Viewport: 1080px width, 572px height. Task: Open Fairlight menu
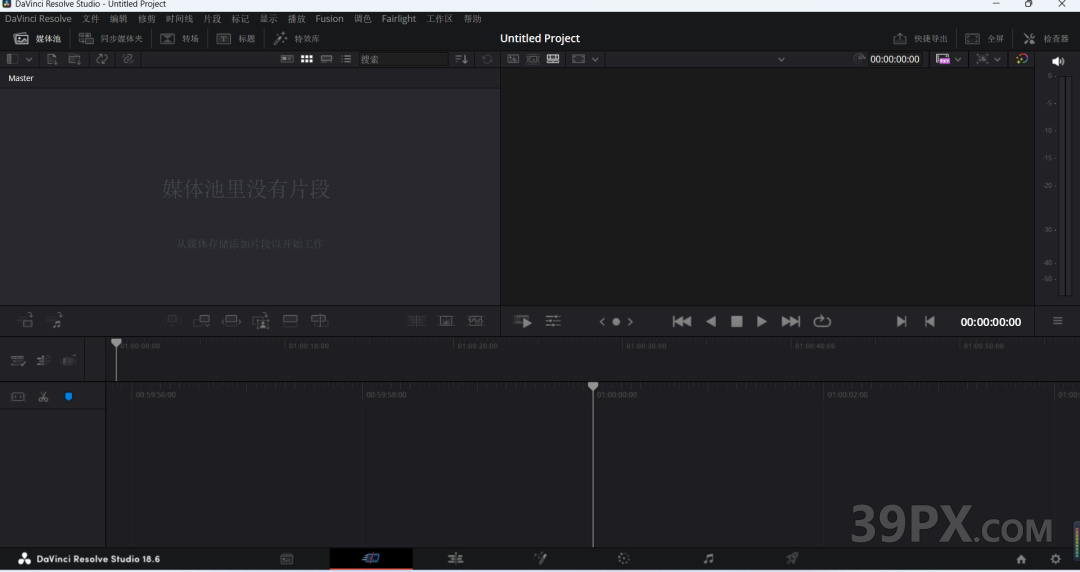[x=399, y=19]
